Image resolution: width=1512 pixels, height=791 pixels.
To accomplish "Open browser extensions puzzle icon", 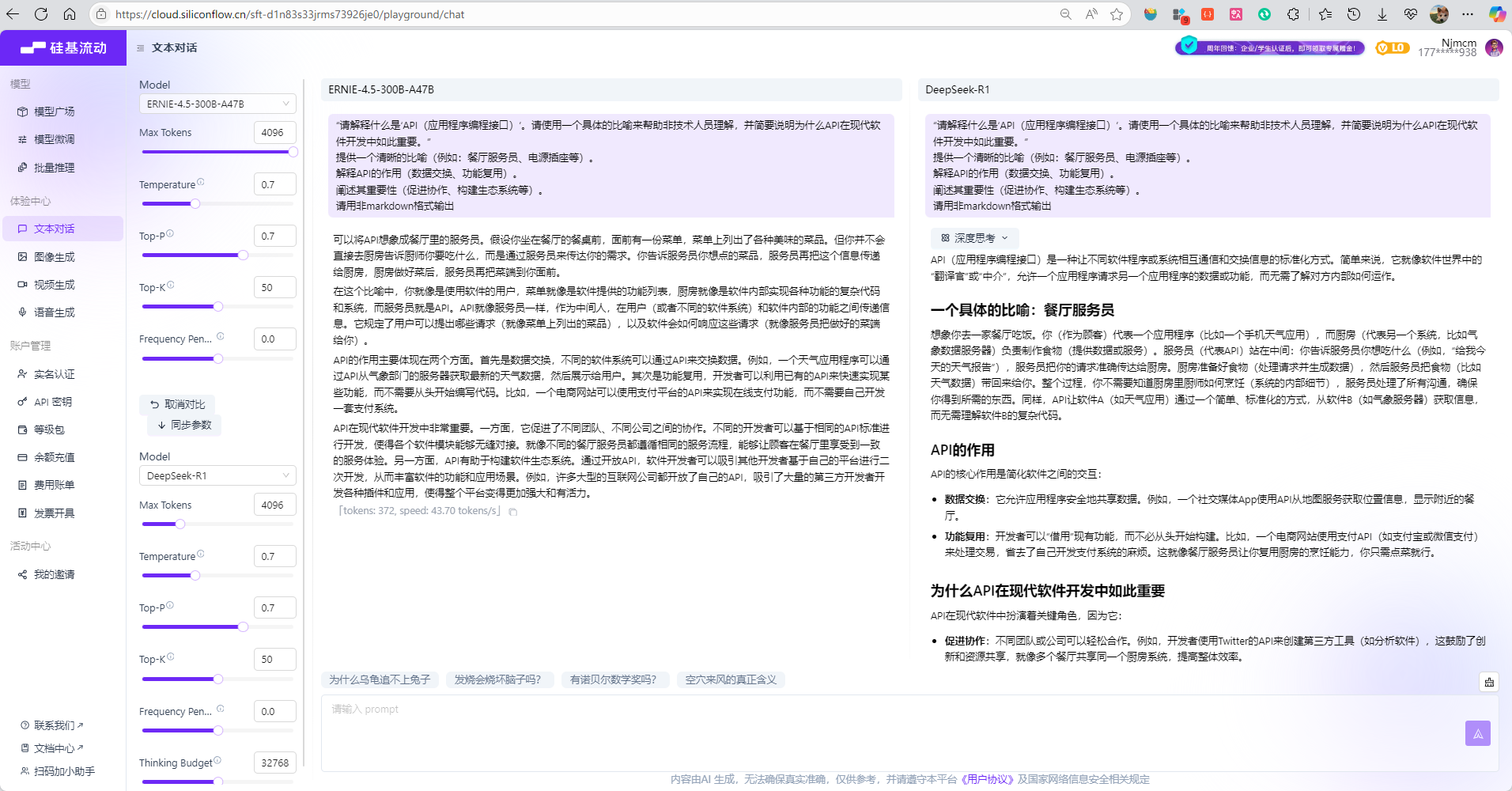I will [x=1293, y=14].
